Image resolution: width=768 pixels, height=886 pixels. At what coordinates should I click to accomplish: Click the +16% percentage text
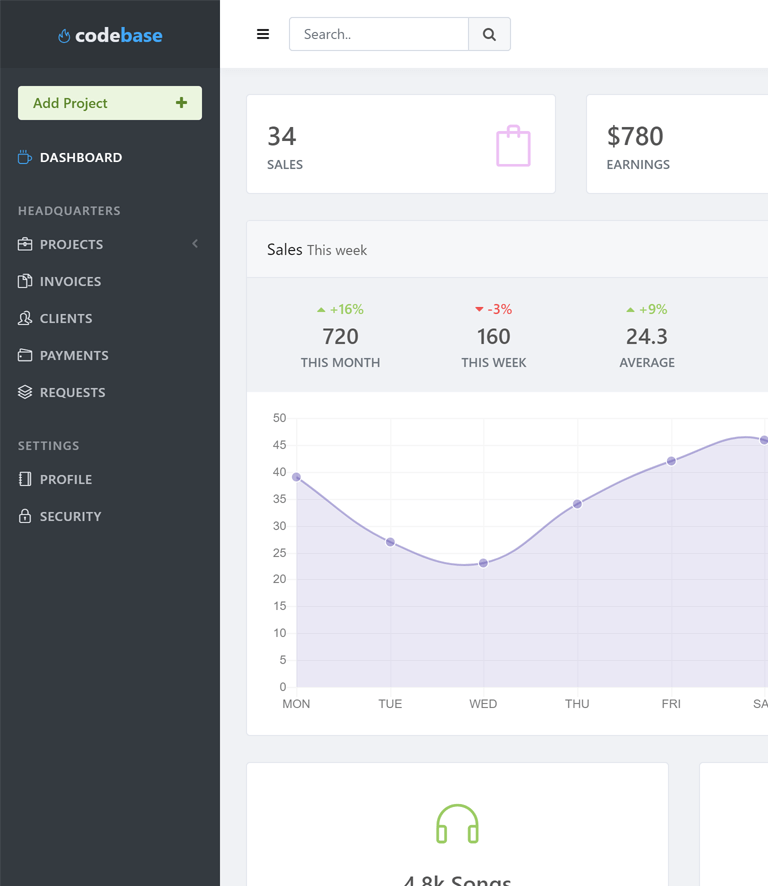coord(346,309)
